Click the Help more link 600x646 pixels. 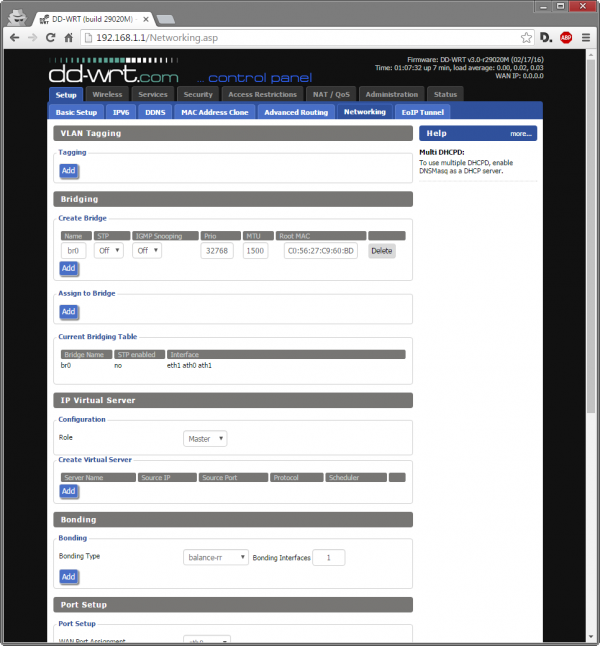(x=520, y=133)
